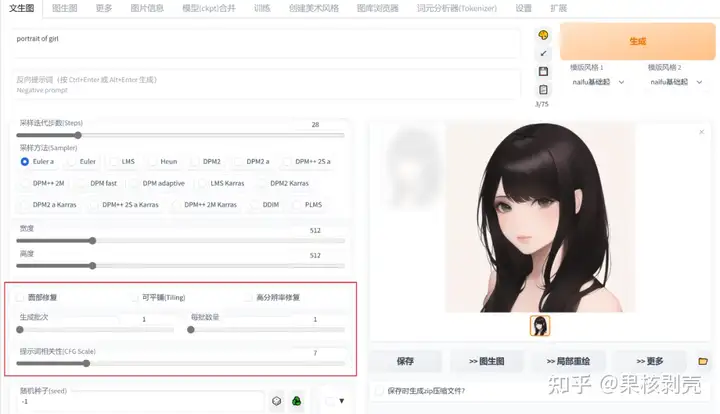Open the 创建美术风格 tab
Screen dimensions: 720x414
pyautogui.click(x=314, y=8)
